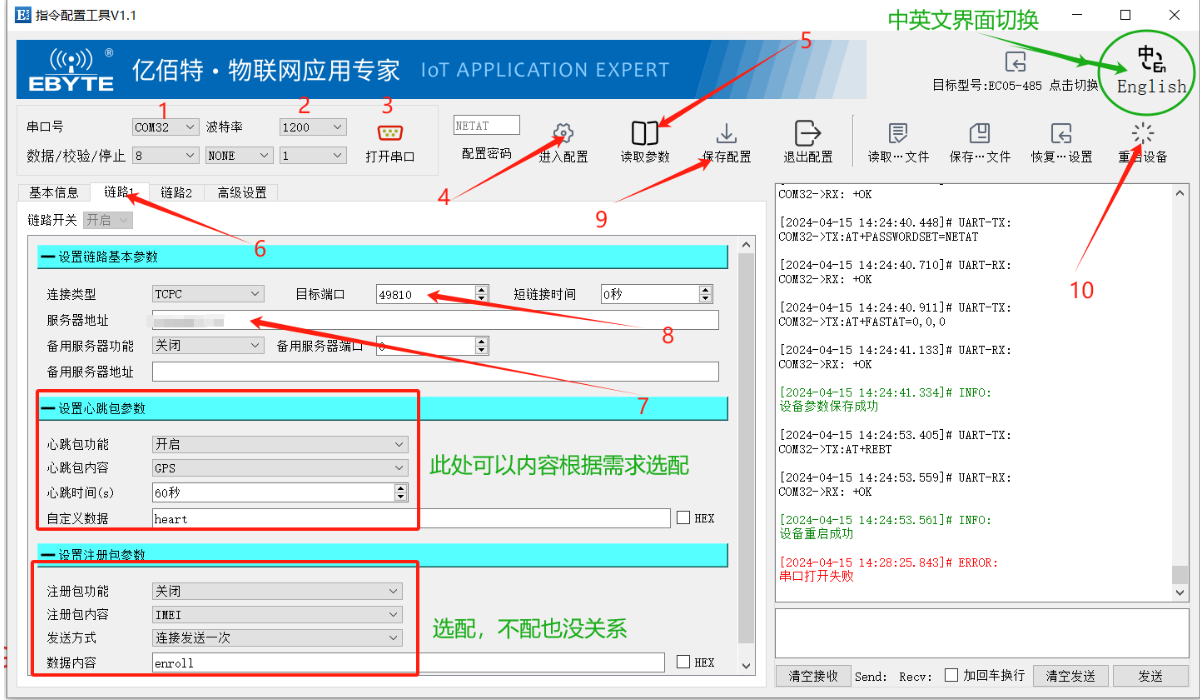Open the 心跳包内容 GPS dropdown
This screenshot has height=700, width=1200.
click(x=280, y=468)
